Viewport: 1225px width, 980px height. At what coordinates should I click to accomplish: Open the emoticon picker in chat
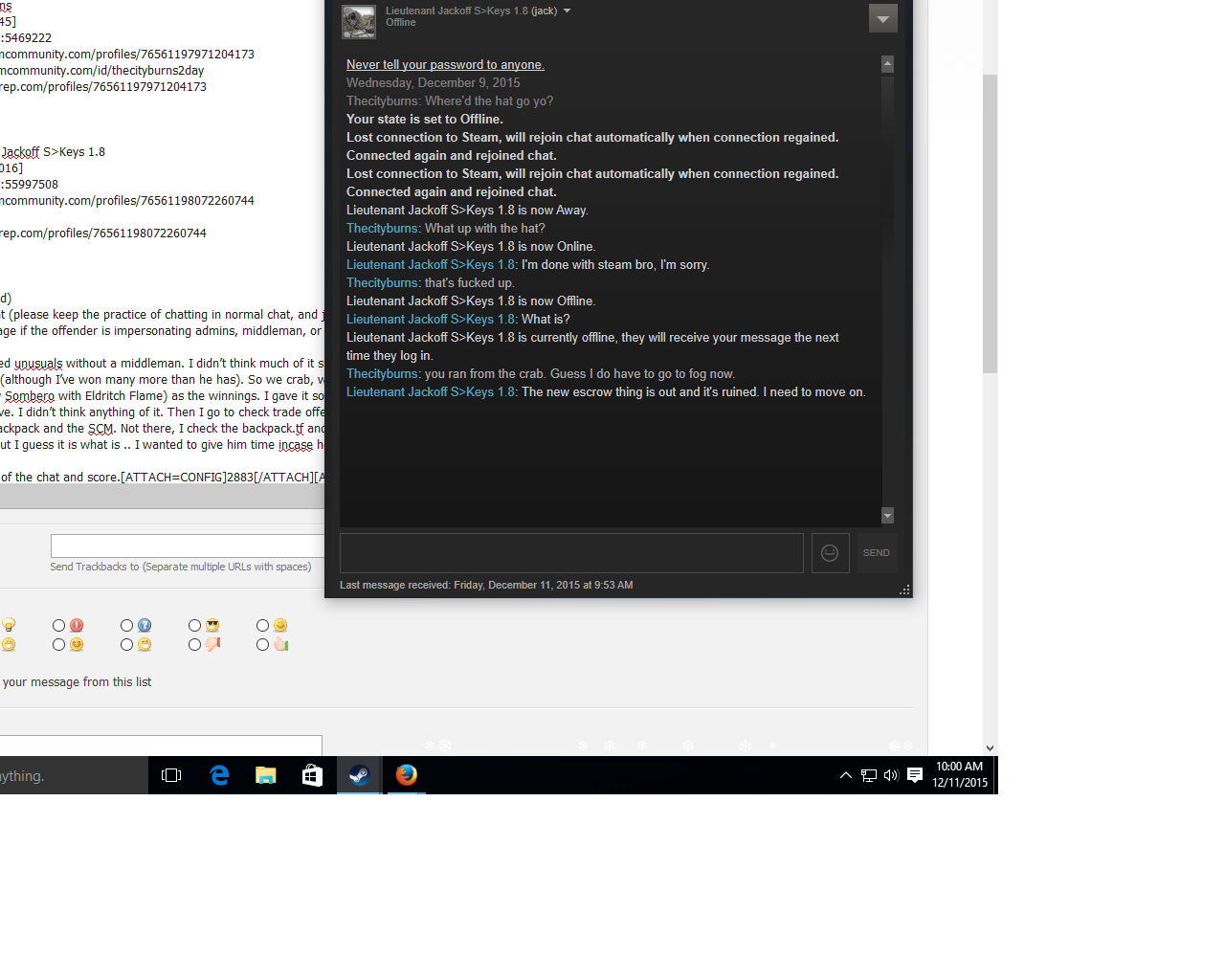[830, 553]
